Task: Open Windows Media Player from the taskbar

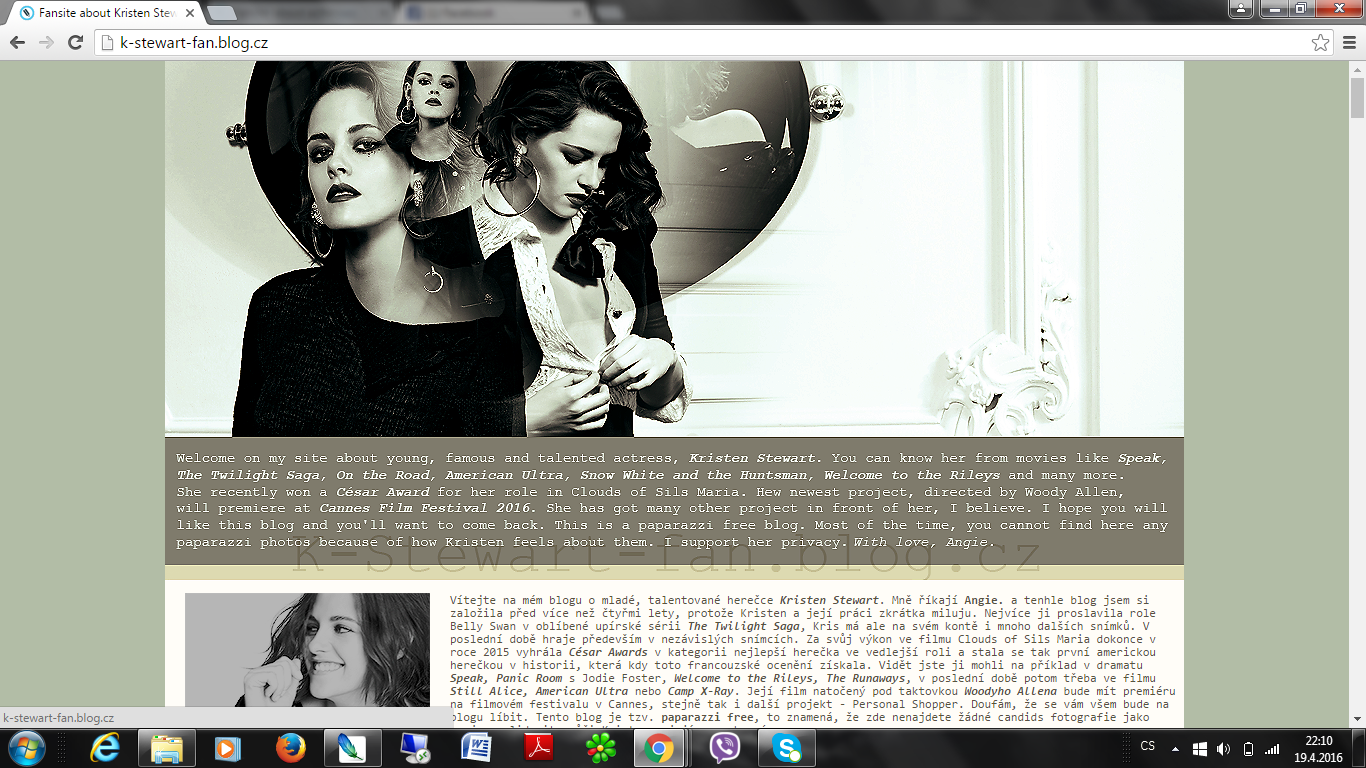Action: click(228, 748)
